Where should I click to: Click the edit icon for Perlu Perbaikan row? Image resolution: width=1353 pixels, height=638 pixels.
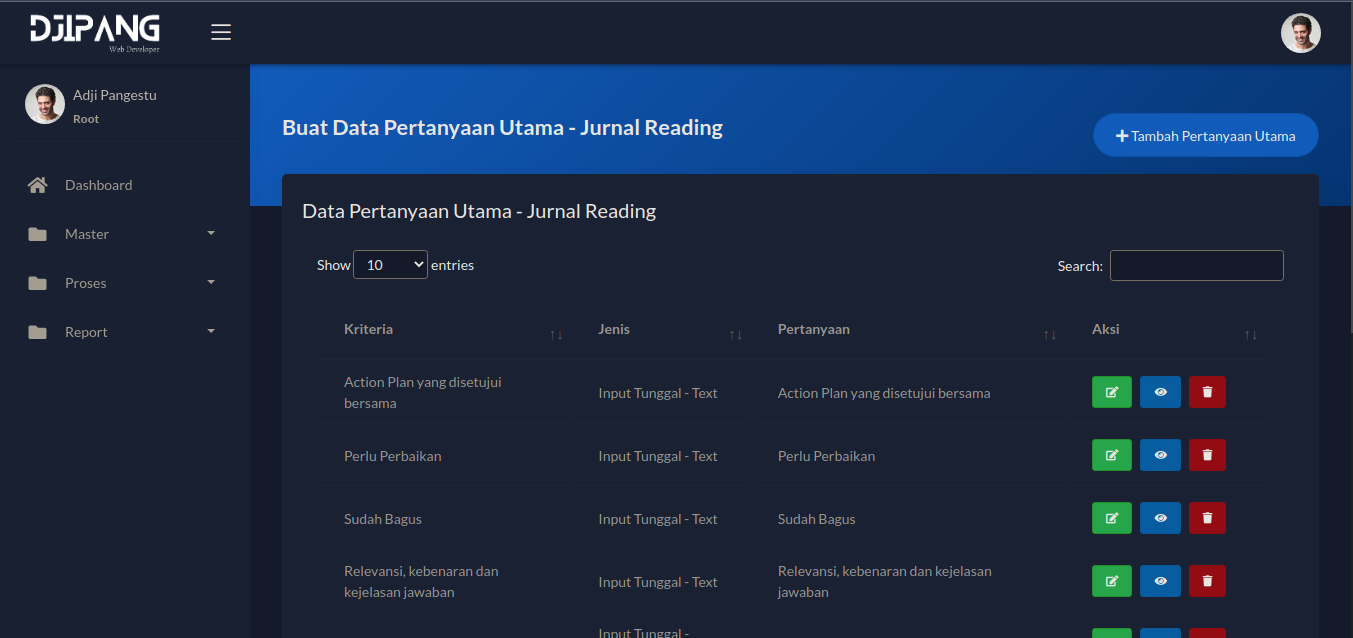[x=1111, y=455]
